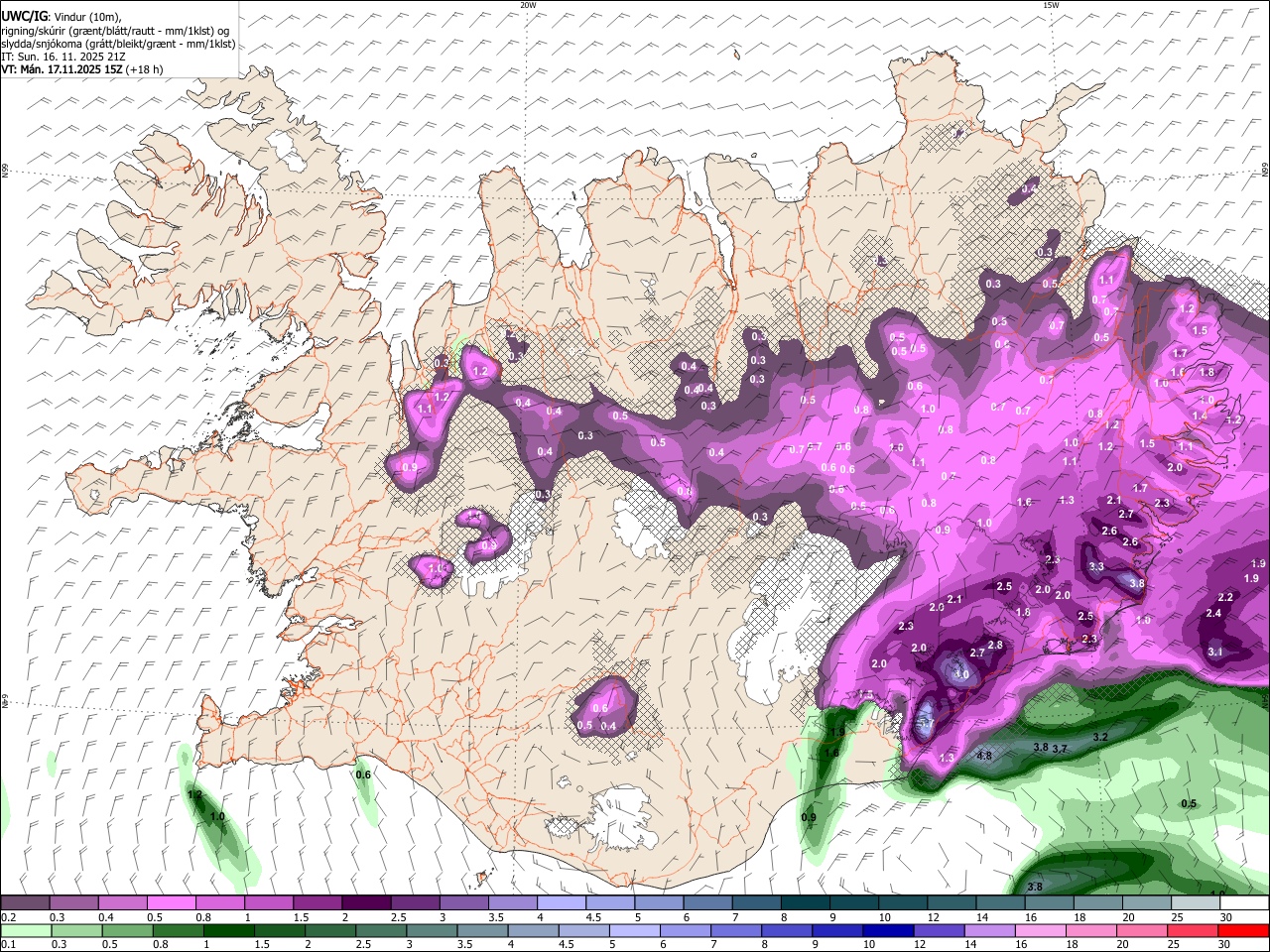The height and width of the screenshot is (952, 1270).
Task: Click the '4.8' precipitation value on map
Action: coord(984,756)
